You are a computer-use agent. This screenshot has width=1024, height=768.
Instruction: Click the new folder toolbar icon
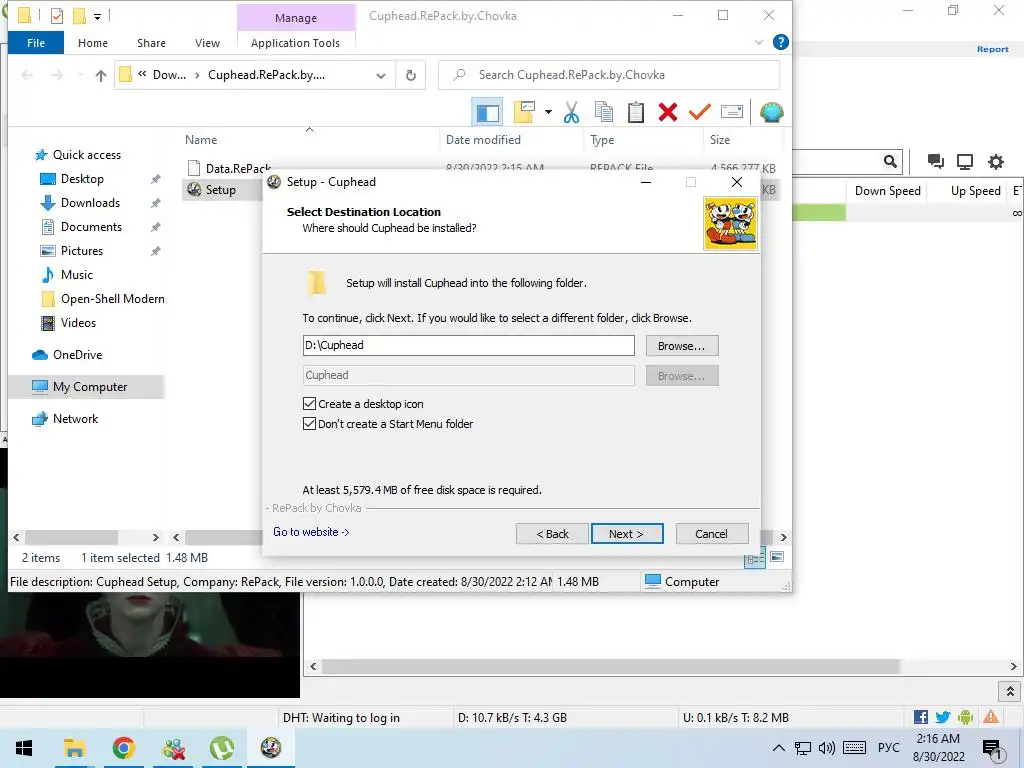[524, 112]
